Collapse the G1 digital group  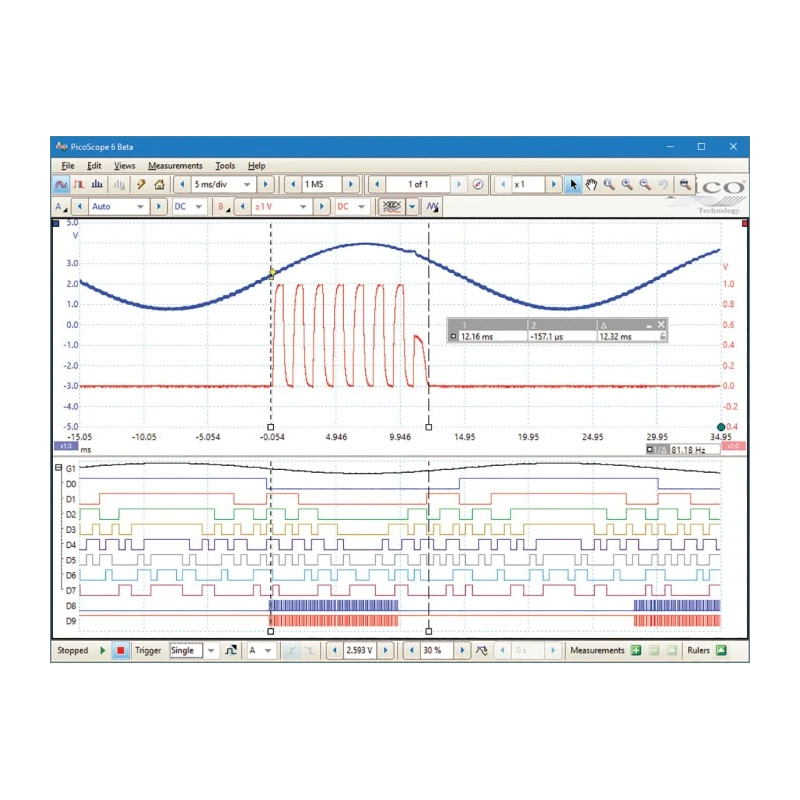pyautogui.click(x=58, y=468)
